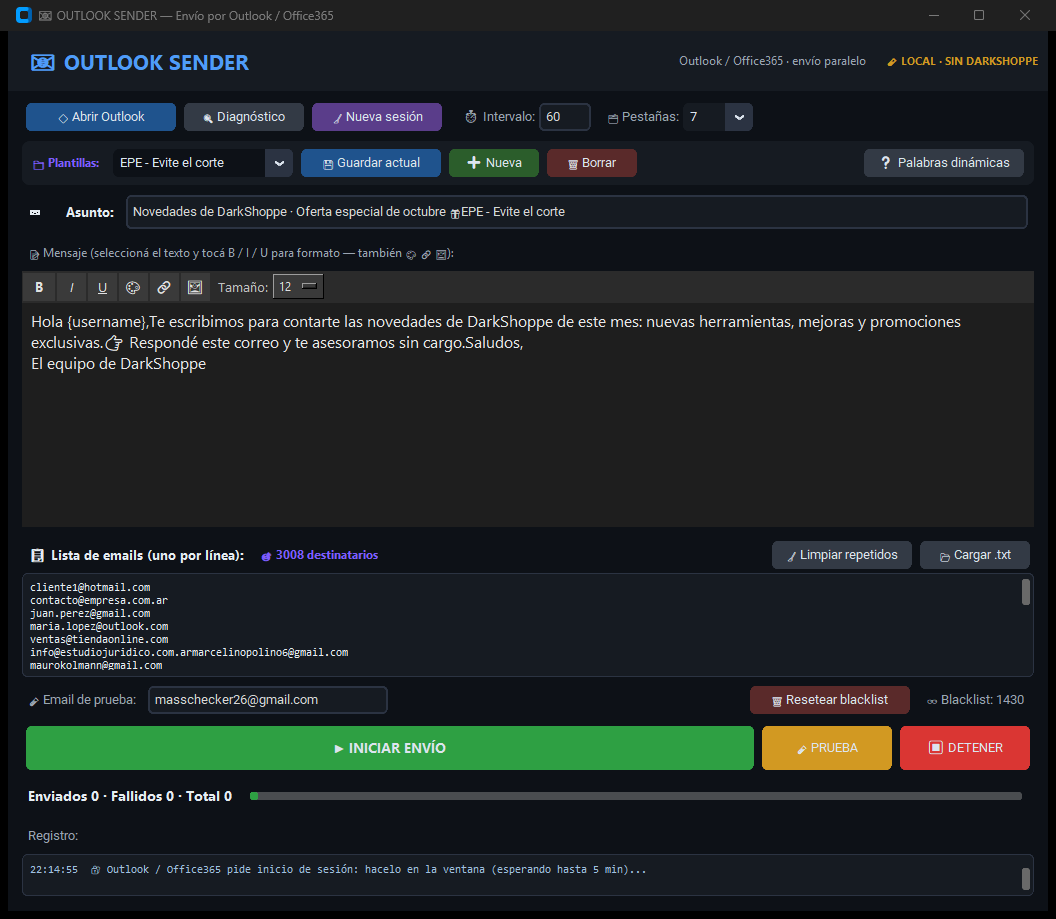Image resolution: width=1056 pixels, height=919 pixels.
Task: Click Limpiar repetidos button
Action: [842, 555]
